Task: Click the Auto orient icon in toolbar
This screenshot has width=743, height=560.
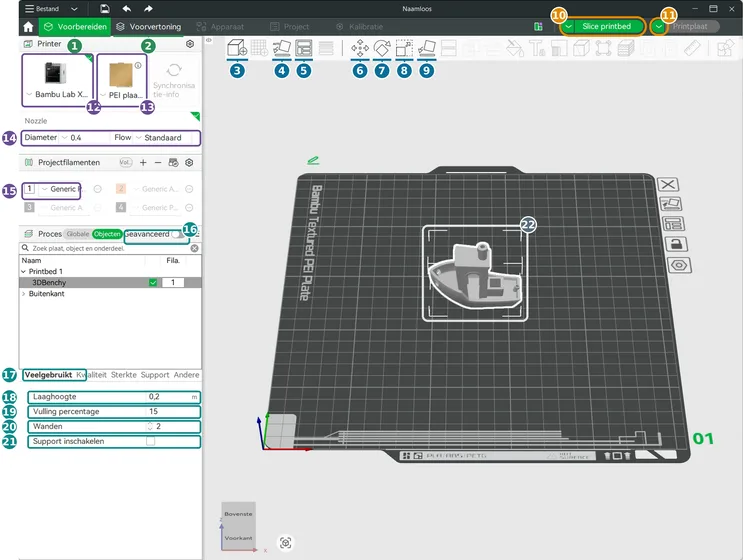Action: tap(282, 48)
